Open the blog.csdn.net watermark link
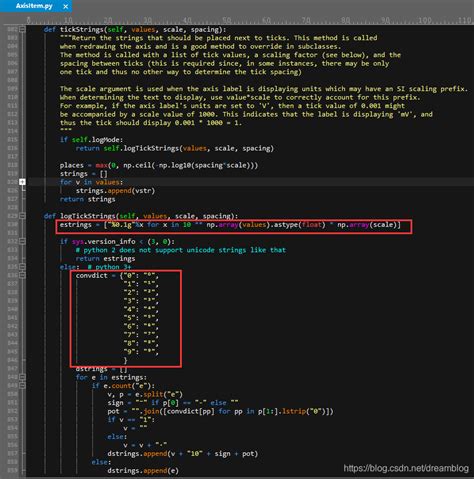The height and width of the screenshot is (479, 474). [406, 468]
